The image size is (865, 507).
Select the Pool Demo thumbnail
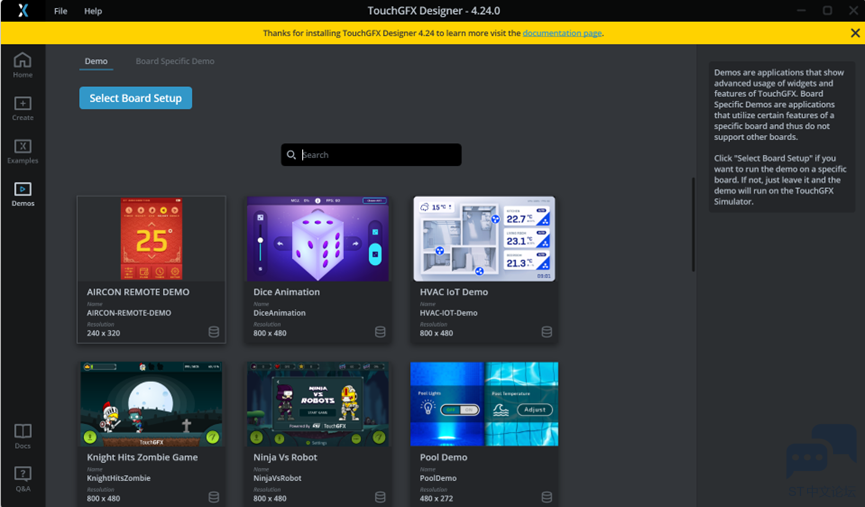click(484, 404)
